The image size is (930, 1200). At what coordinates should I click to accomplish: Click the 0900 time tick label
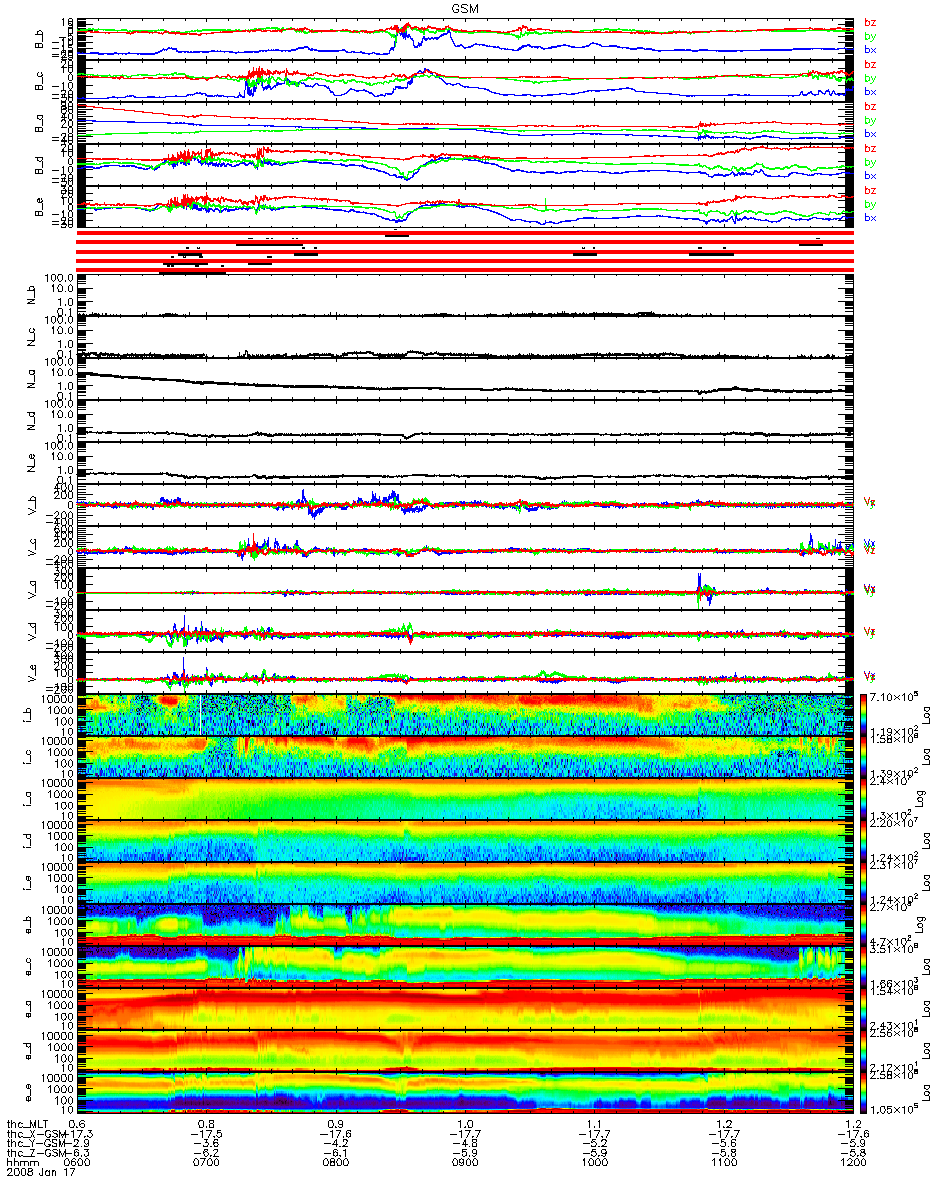(x=464, y=1164)
